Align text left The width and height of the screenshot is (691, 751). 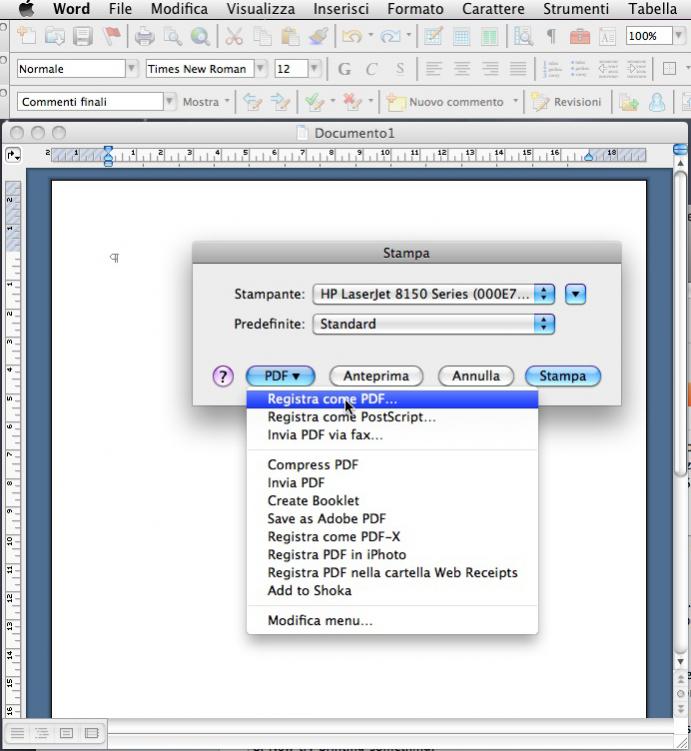coord(434,69)
